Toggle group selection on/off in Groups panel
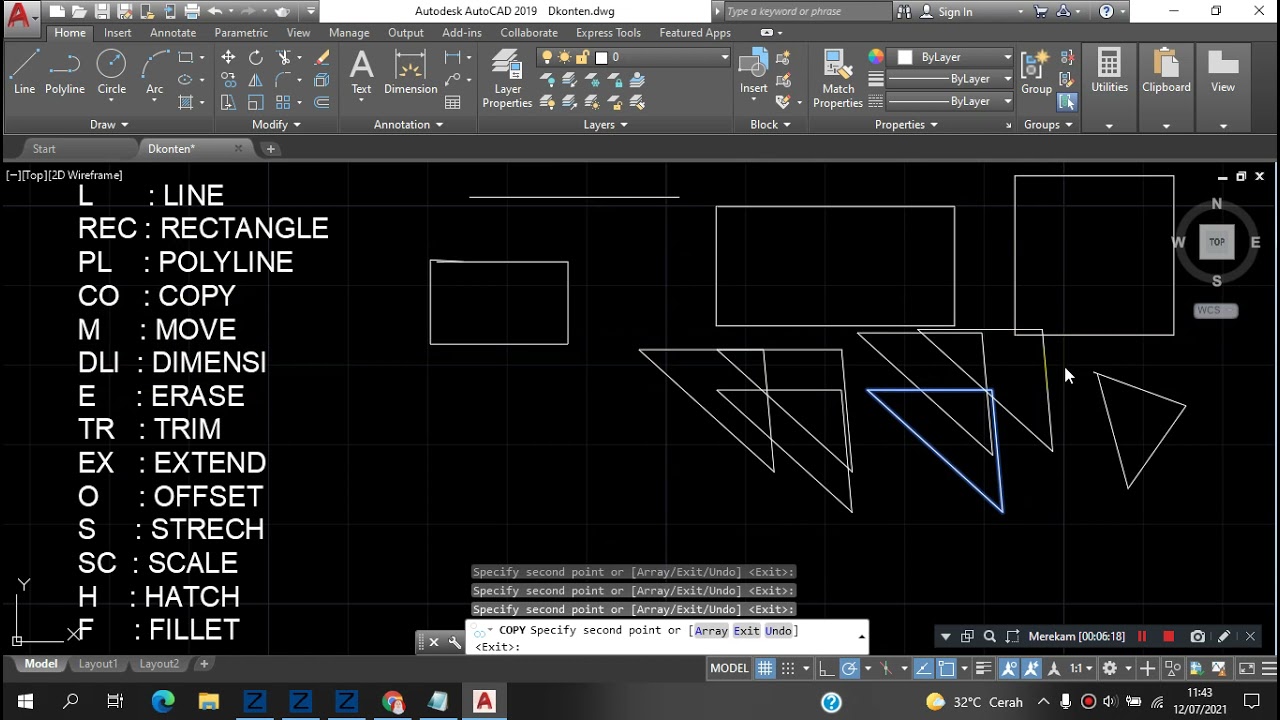 coord(1067,102)
